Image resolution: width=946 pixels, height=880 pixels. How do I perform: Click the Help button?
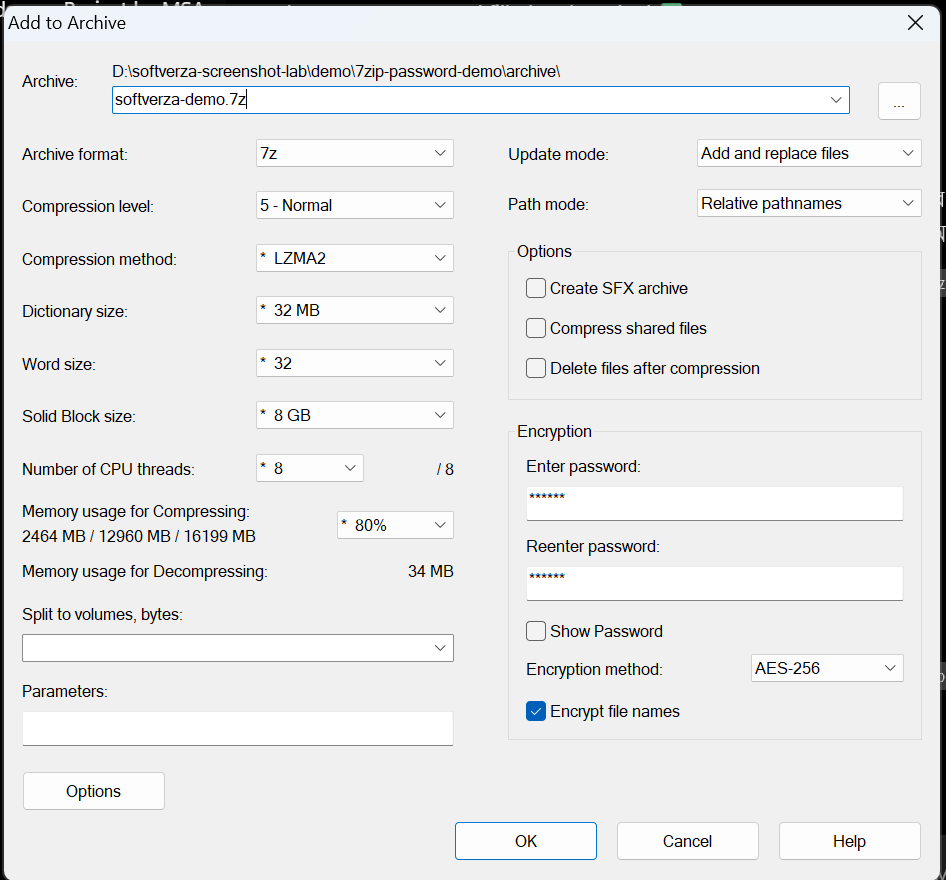pyautogui.click(x=849, y=841)
